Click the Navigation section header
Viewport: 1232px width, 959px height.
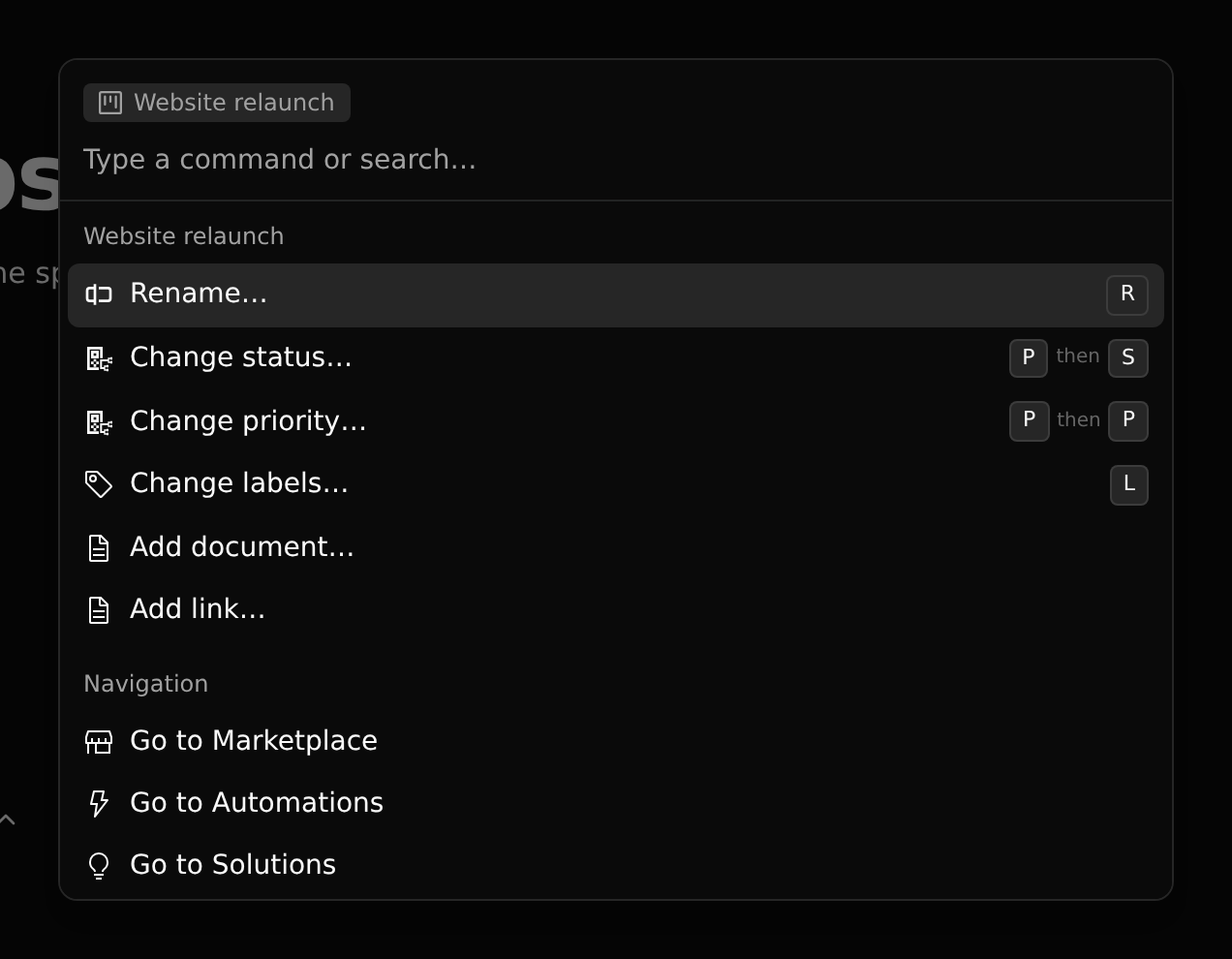146,684
